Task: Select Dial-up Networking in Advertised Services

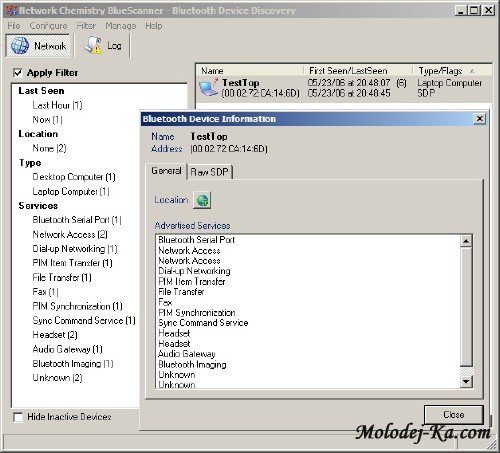Action: point(194,271)
